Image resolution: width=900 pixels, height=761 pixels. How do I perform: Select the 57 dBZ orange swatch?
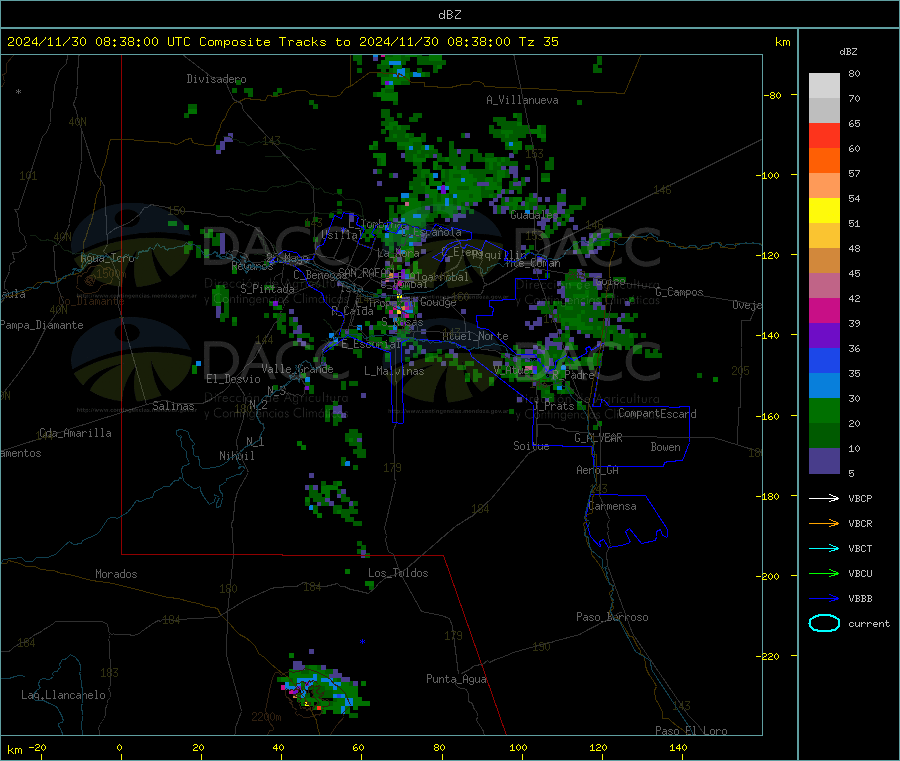(x=824, y=161)
